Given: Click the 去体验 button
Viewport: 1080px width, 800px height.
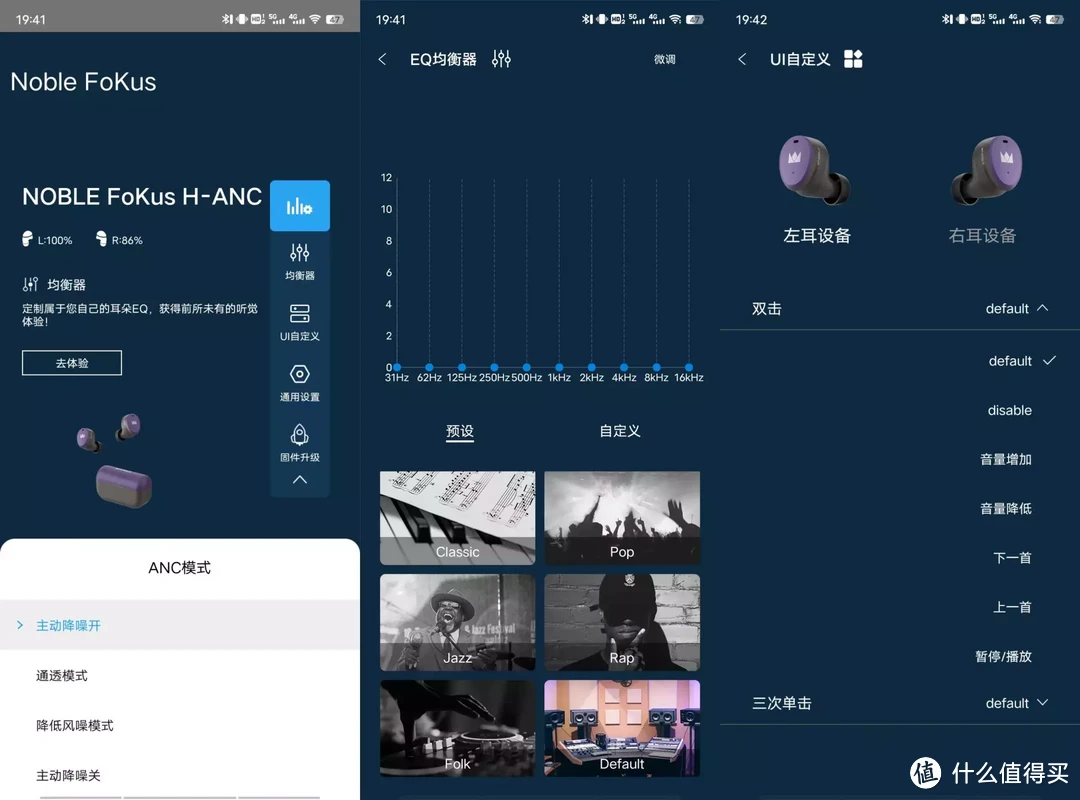Looking at the screenshot, I should tap(72, 363).
